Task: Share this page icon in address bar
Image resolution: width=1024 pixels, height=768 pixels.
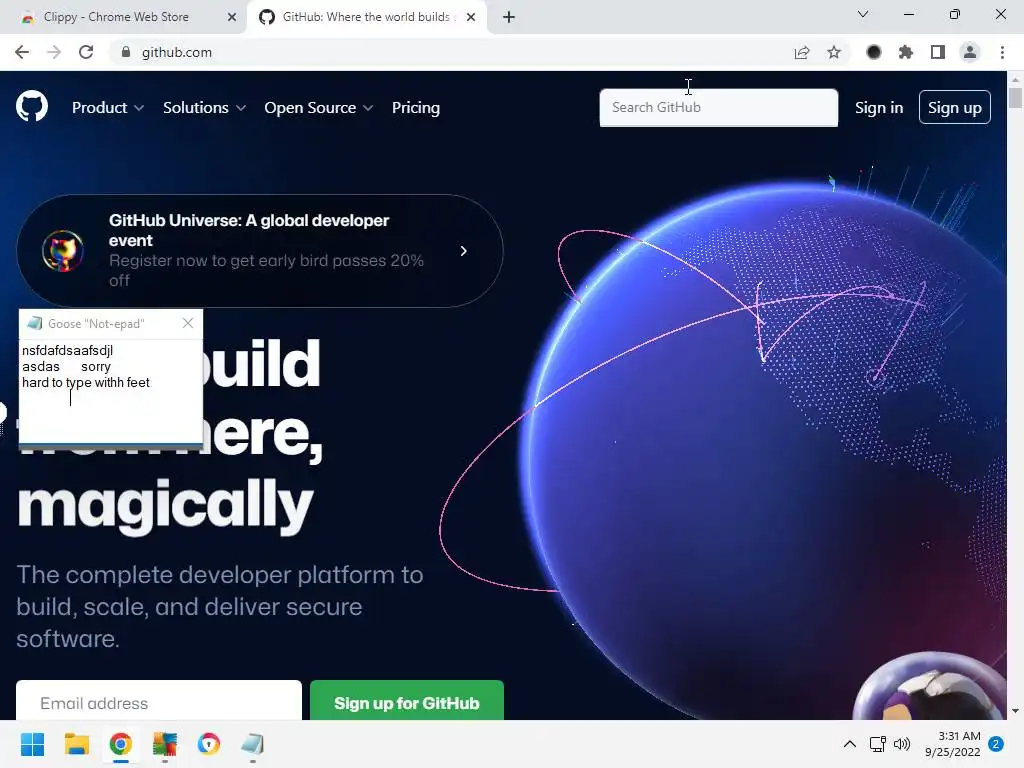Action: (802, 52)
